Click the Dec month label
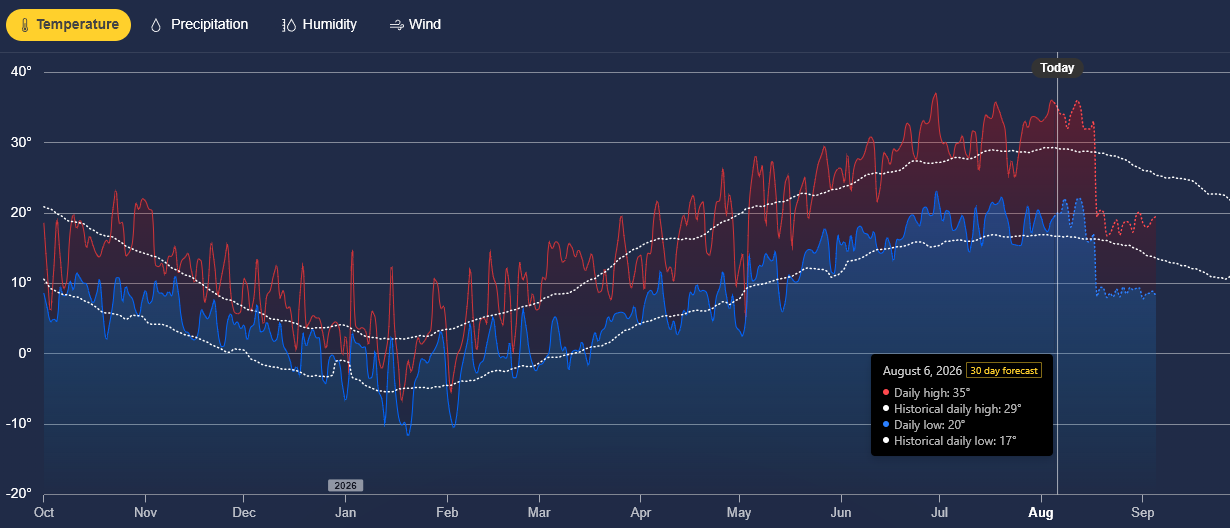Screen dimensions: 1230x528 pos(243,512)
